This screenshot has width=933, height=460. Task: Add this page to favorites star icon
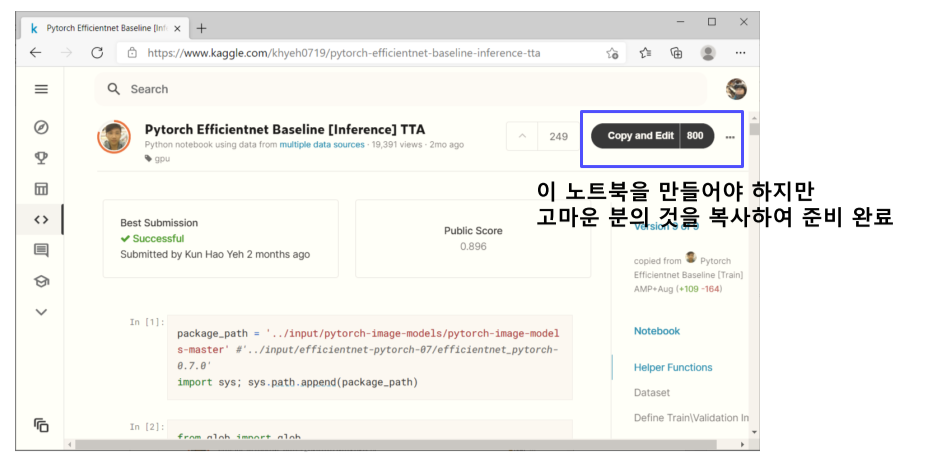pyautogui.click(x=612, y=53)
